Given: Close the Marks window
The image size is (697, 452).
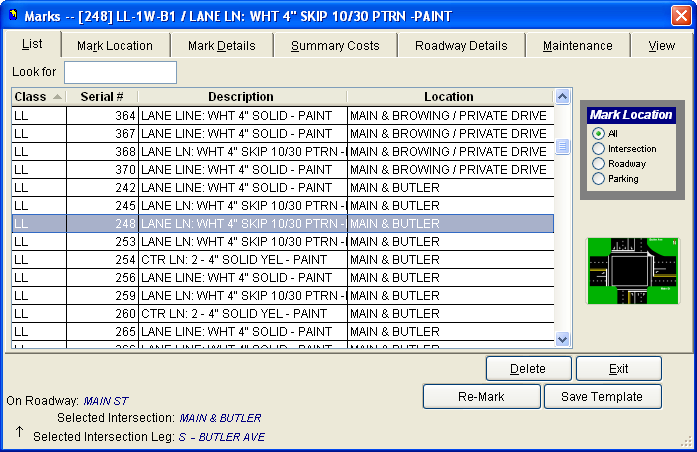Looking at the screenshot, I should (681, 16).
